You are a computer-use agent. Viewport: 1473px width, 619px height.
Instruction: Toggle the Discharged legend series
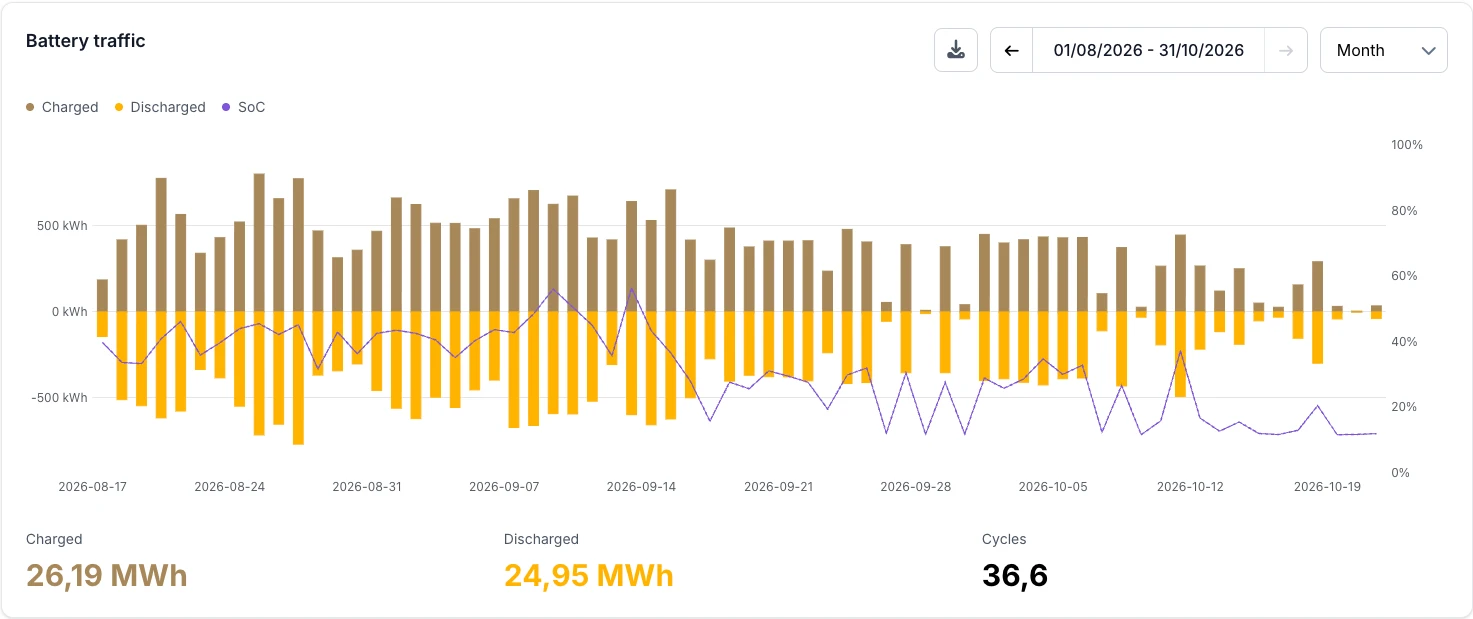(x=160, y=107)
